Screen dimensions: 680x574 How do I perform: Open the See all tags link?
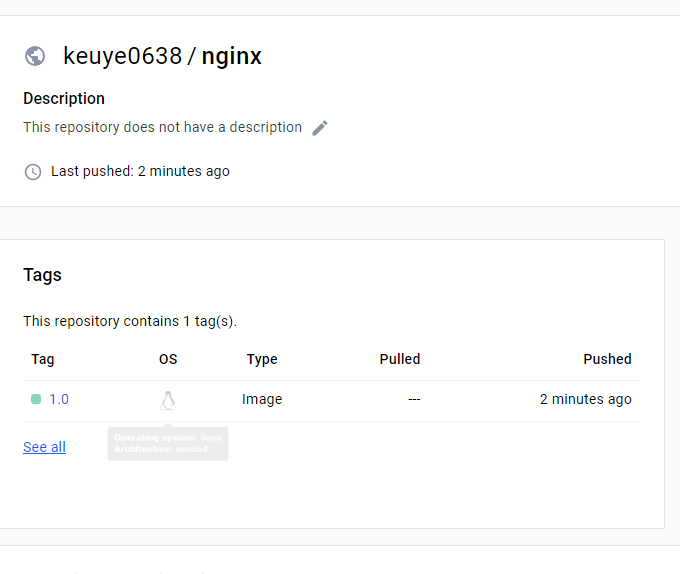pyautogui.click(x=44, y=447)
